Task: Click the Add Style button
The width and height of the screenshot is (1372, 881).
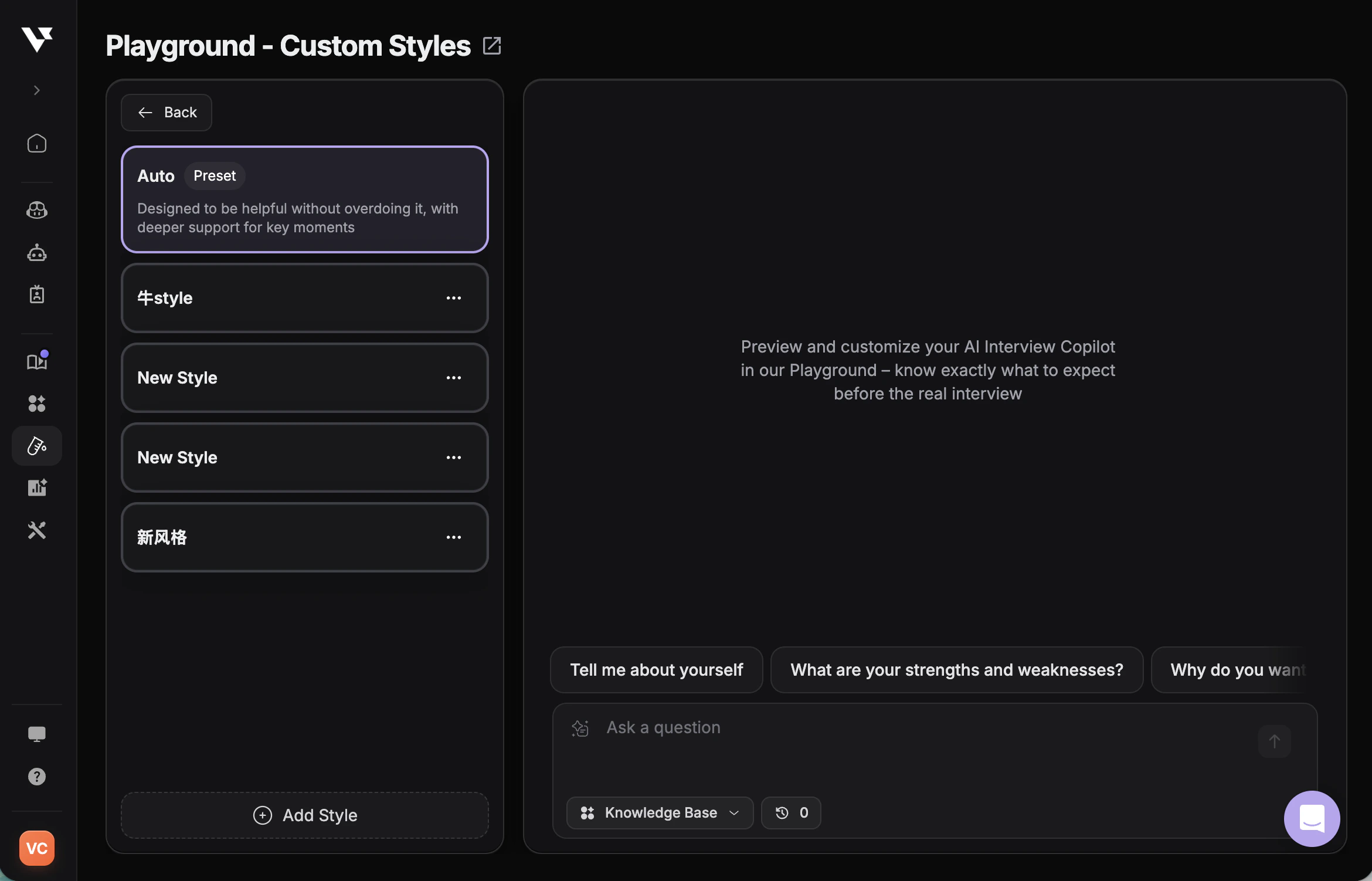Action: pos(304,815)
